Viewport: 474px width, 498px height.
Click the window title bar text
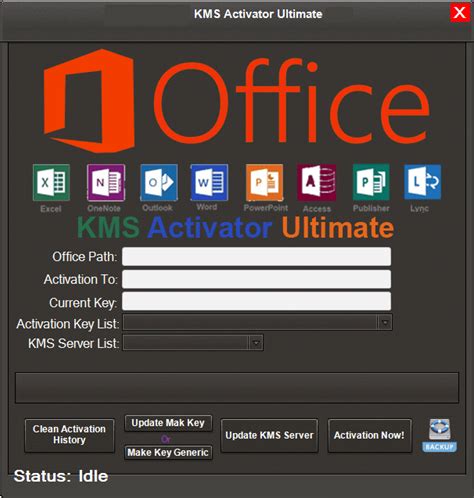click(x=258, y=14)
